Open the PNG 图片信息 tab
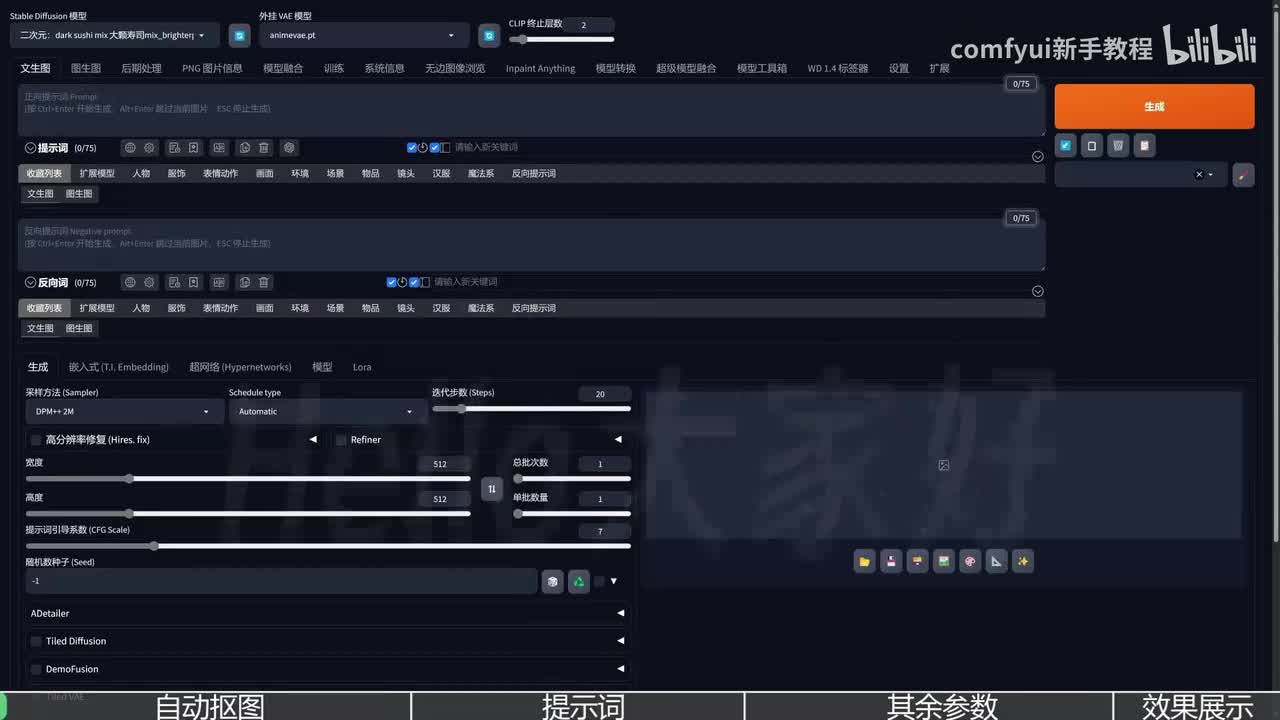This screenshot has height=720, width=1280. [212, 68]
